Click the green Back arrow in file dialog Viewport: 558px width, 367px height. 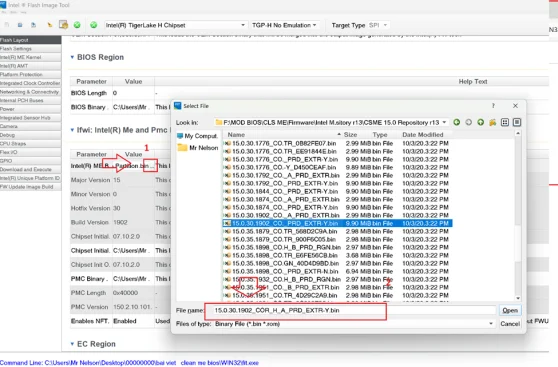click(x=457, y=122)
